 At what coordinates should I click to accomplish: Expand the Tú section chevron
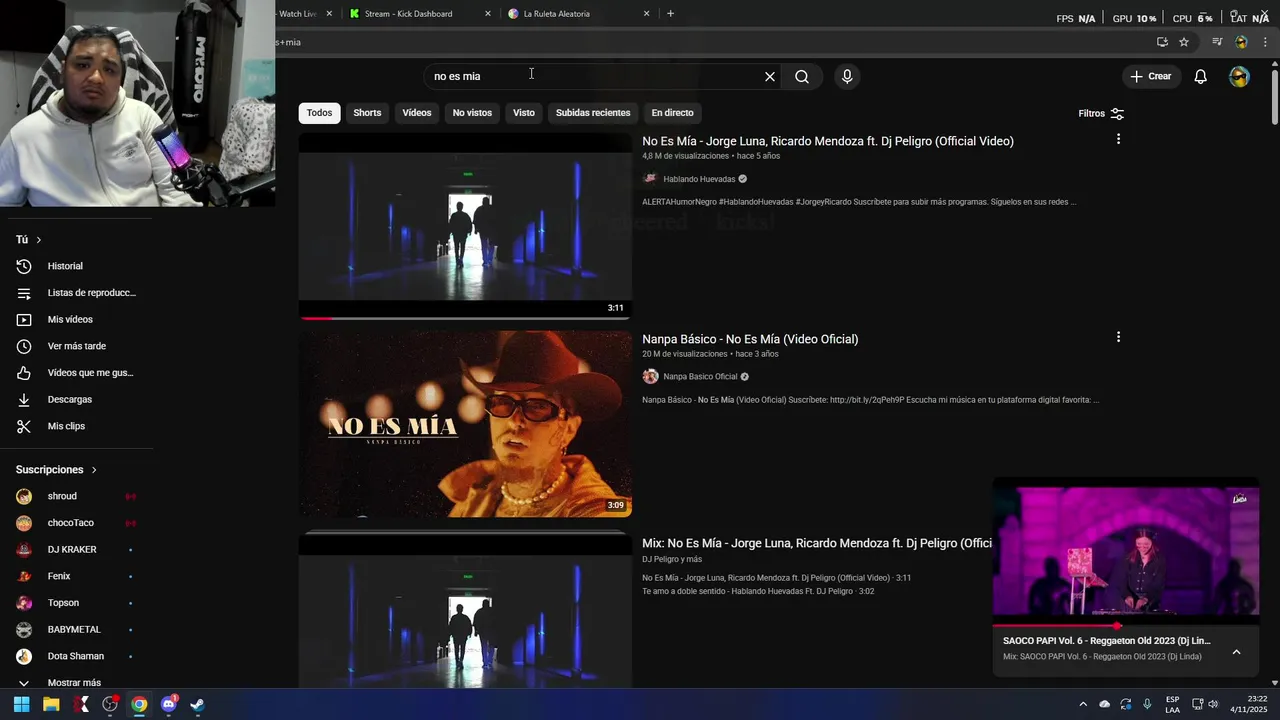coord(39,240)
